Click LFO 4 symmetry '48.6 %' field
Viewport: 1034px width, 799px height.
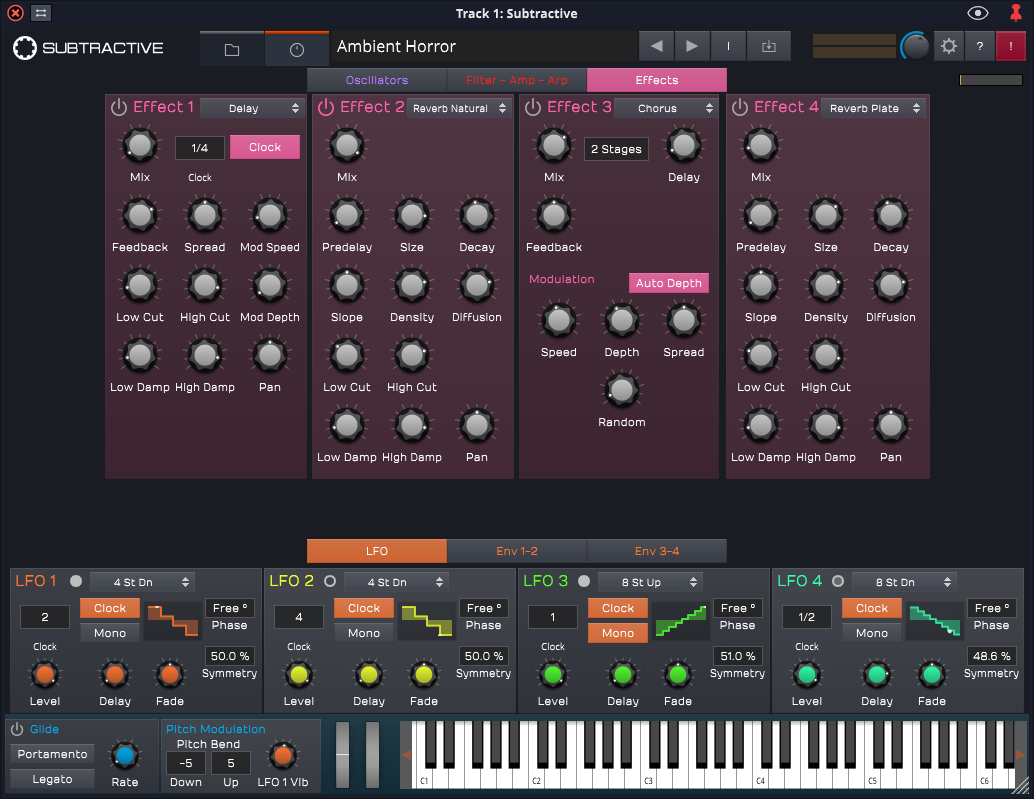pos(991,656)
